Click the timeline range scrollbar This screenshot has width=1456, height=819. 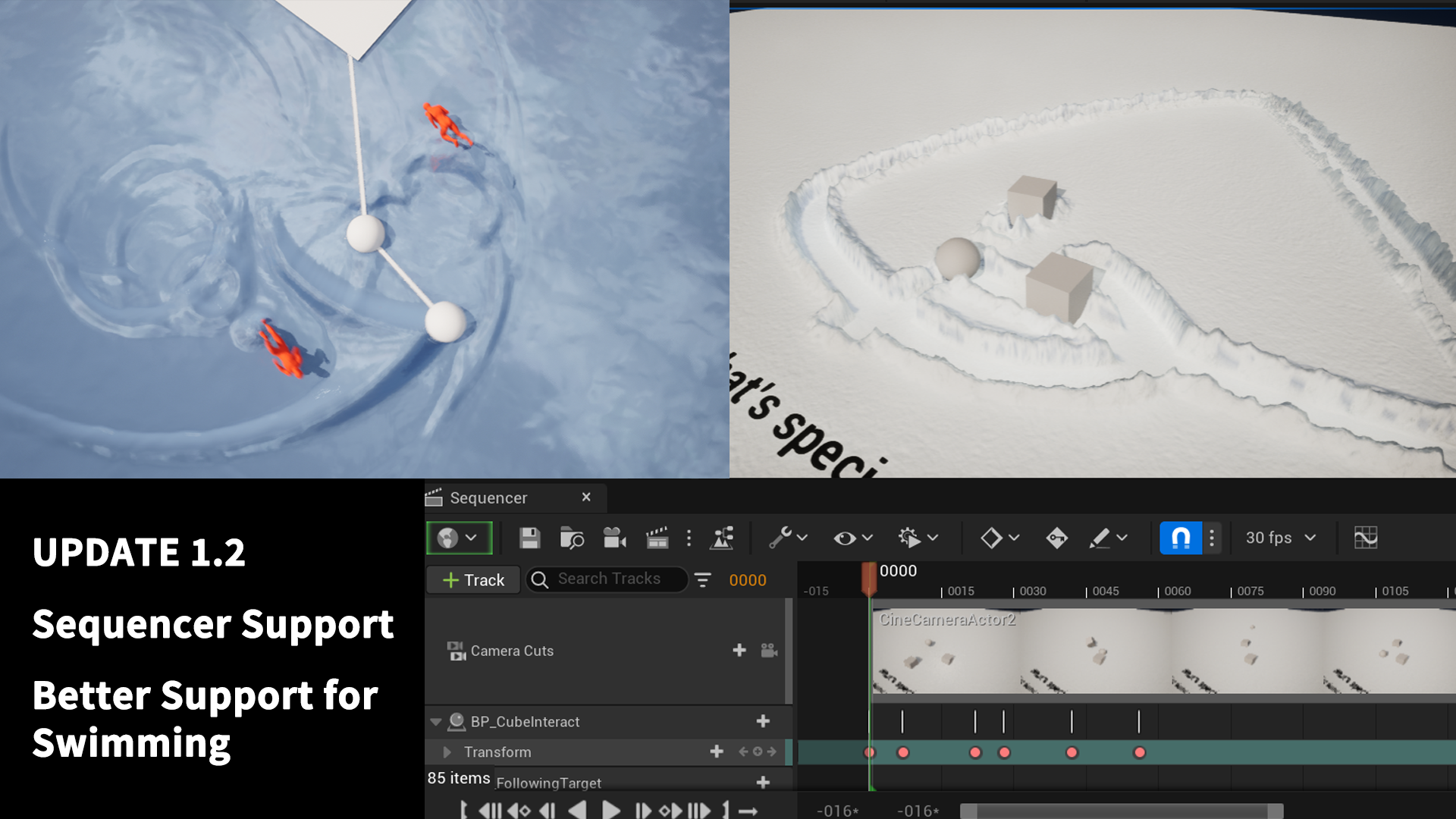pos(1121,811)
